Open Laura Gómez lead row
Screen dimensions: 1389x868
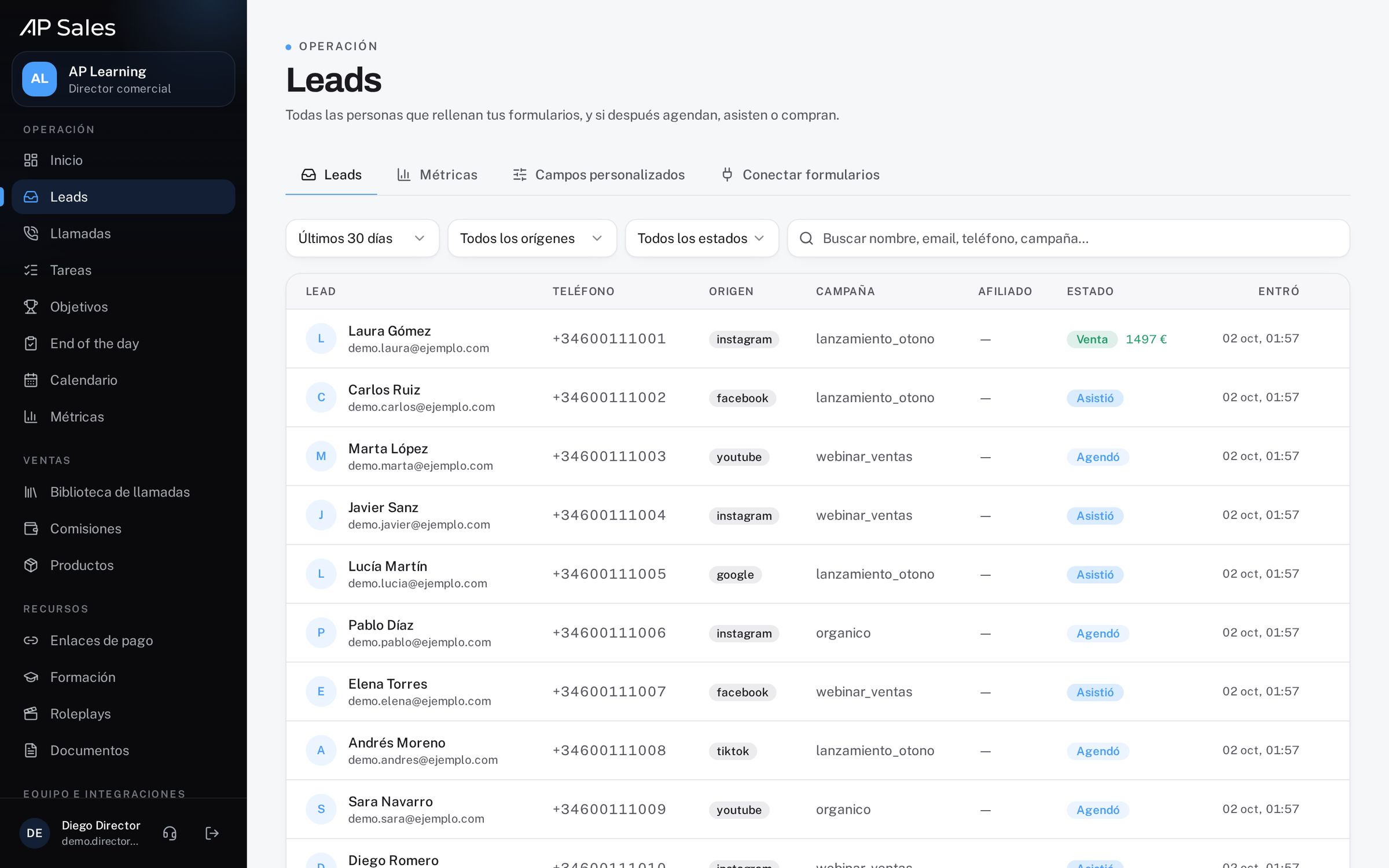pyautogui.click(x=817, y=339)
